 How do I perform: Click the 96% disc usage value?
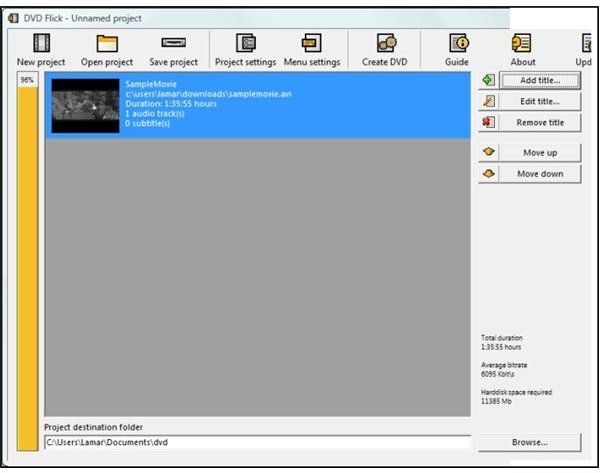(x=27, y=80)
